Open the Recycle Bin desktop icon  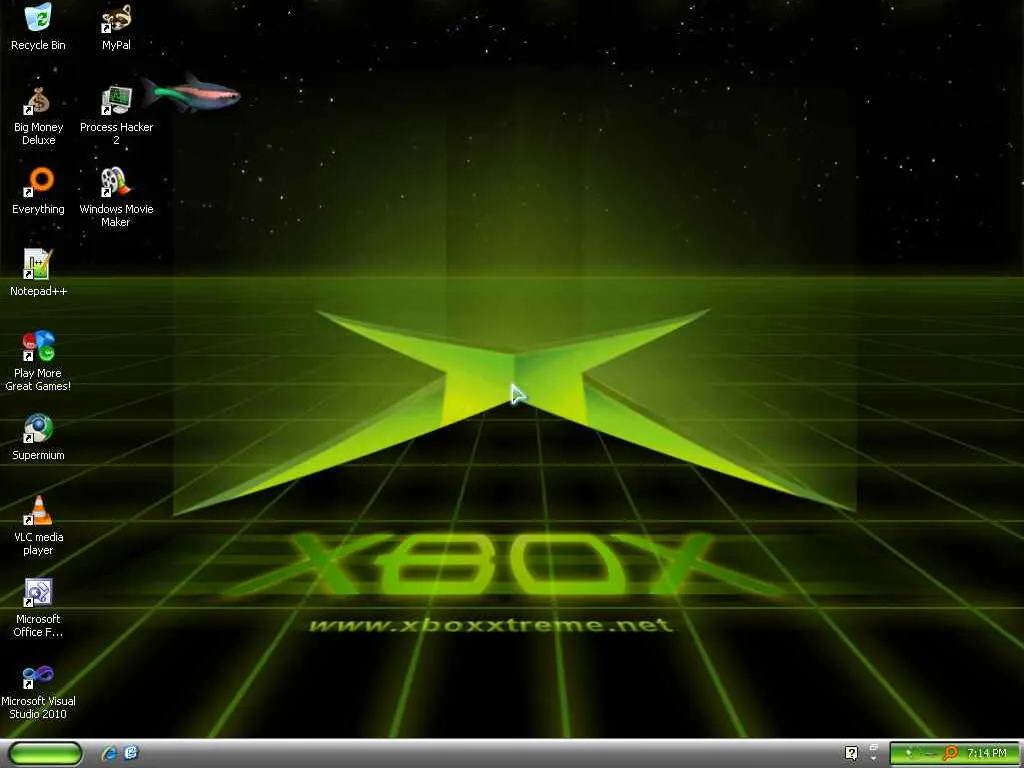(38, 27)
